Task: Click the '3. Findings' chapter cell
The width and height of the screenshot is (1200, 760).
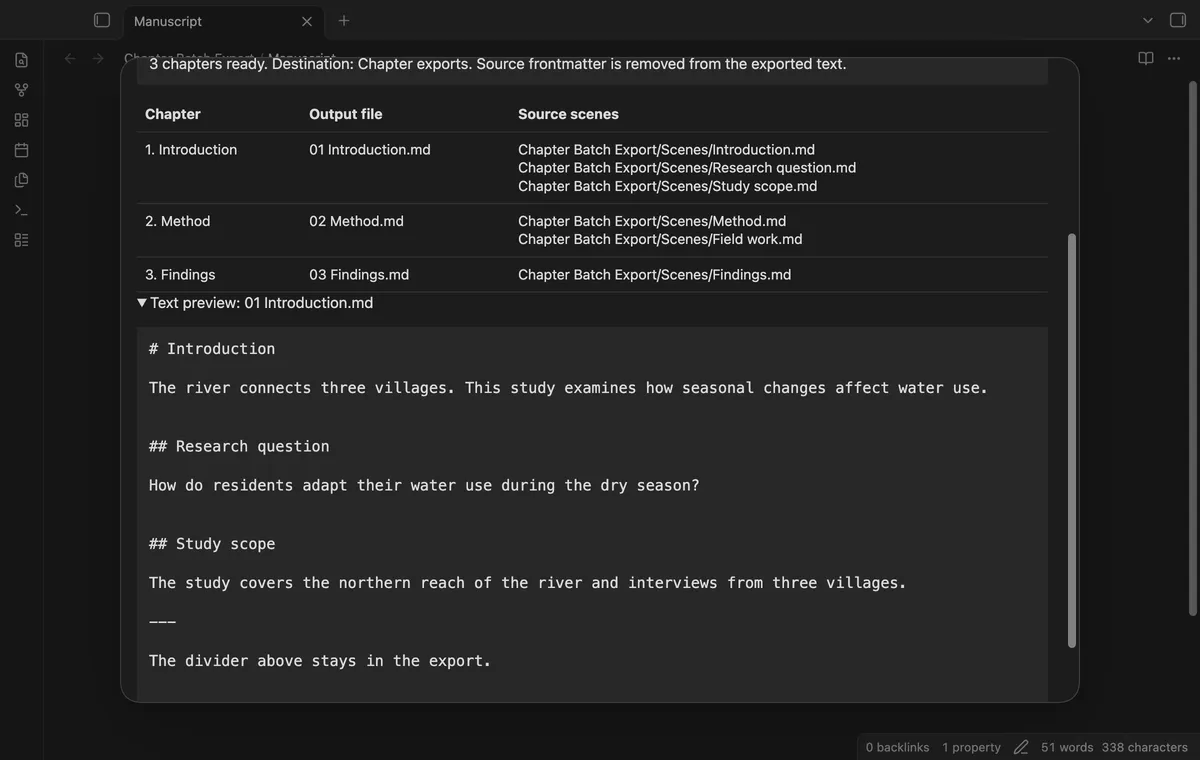Action: pos(180,275)
